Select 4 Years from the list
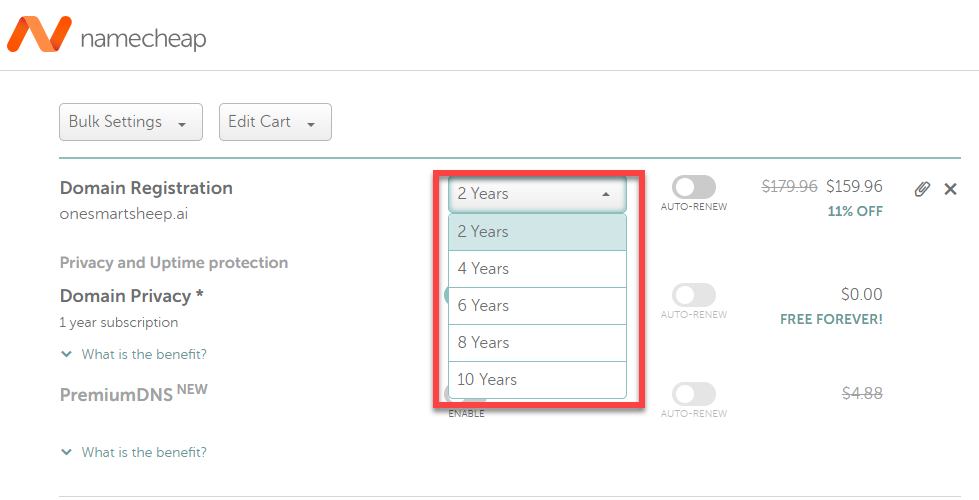This screenshot has width=979, height=500. (x=537, y=269)
